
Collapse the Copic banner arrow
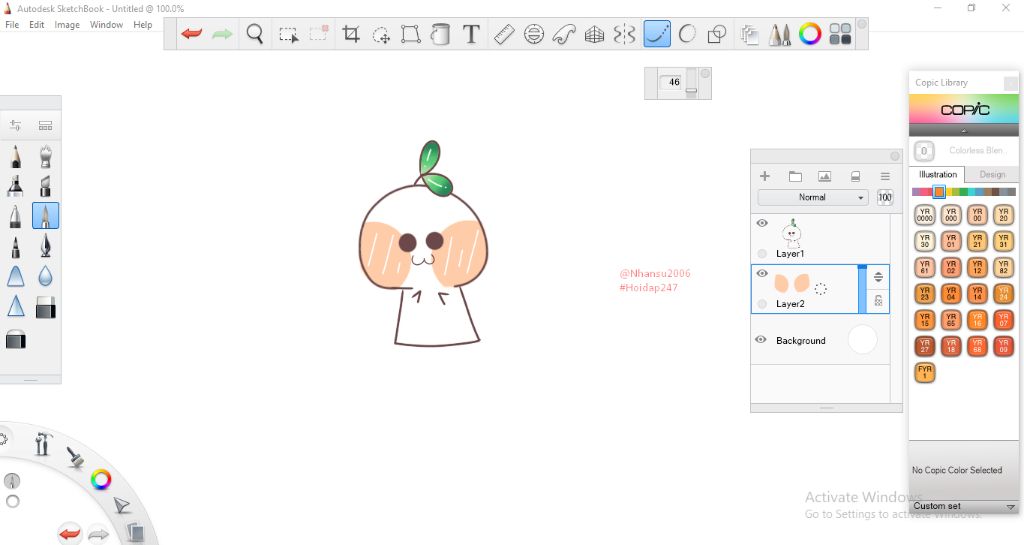(964, 131)
